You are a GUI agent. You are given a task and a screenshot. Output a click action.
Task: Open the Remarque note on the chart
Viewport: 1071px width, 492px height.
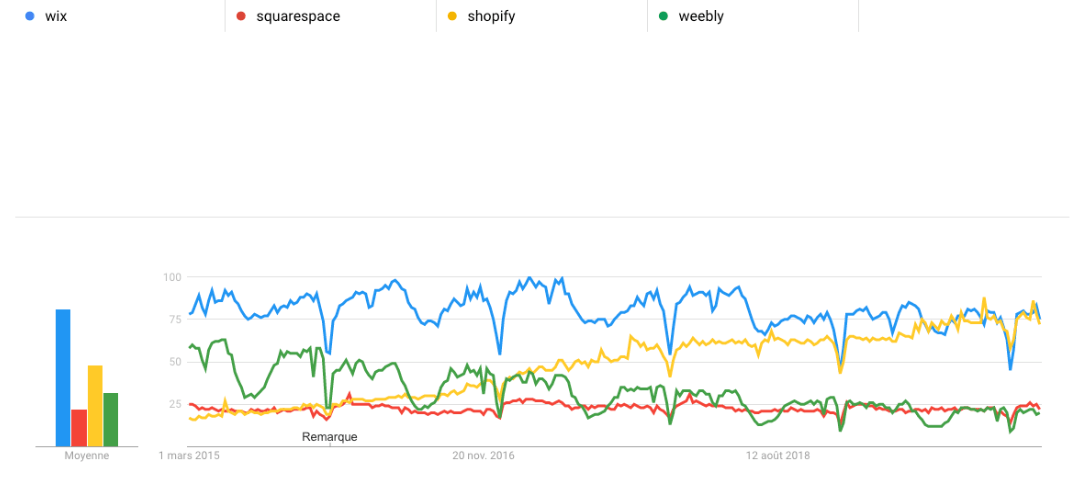(x=329, y=437)
